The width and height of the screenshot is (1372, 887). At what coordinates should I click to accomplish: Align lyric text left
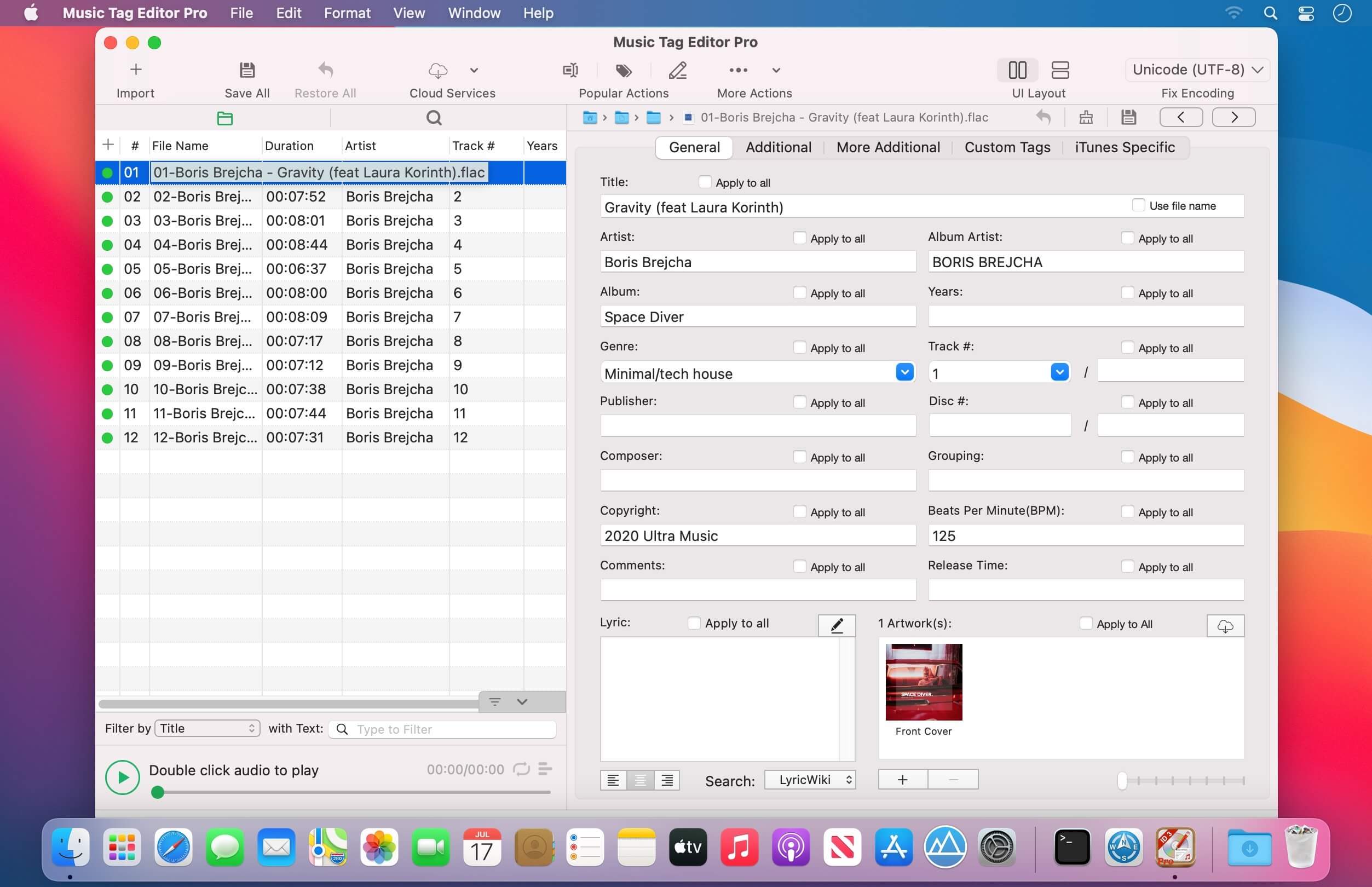point(613,780)
